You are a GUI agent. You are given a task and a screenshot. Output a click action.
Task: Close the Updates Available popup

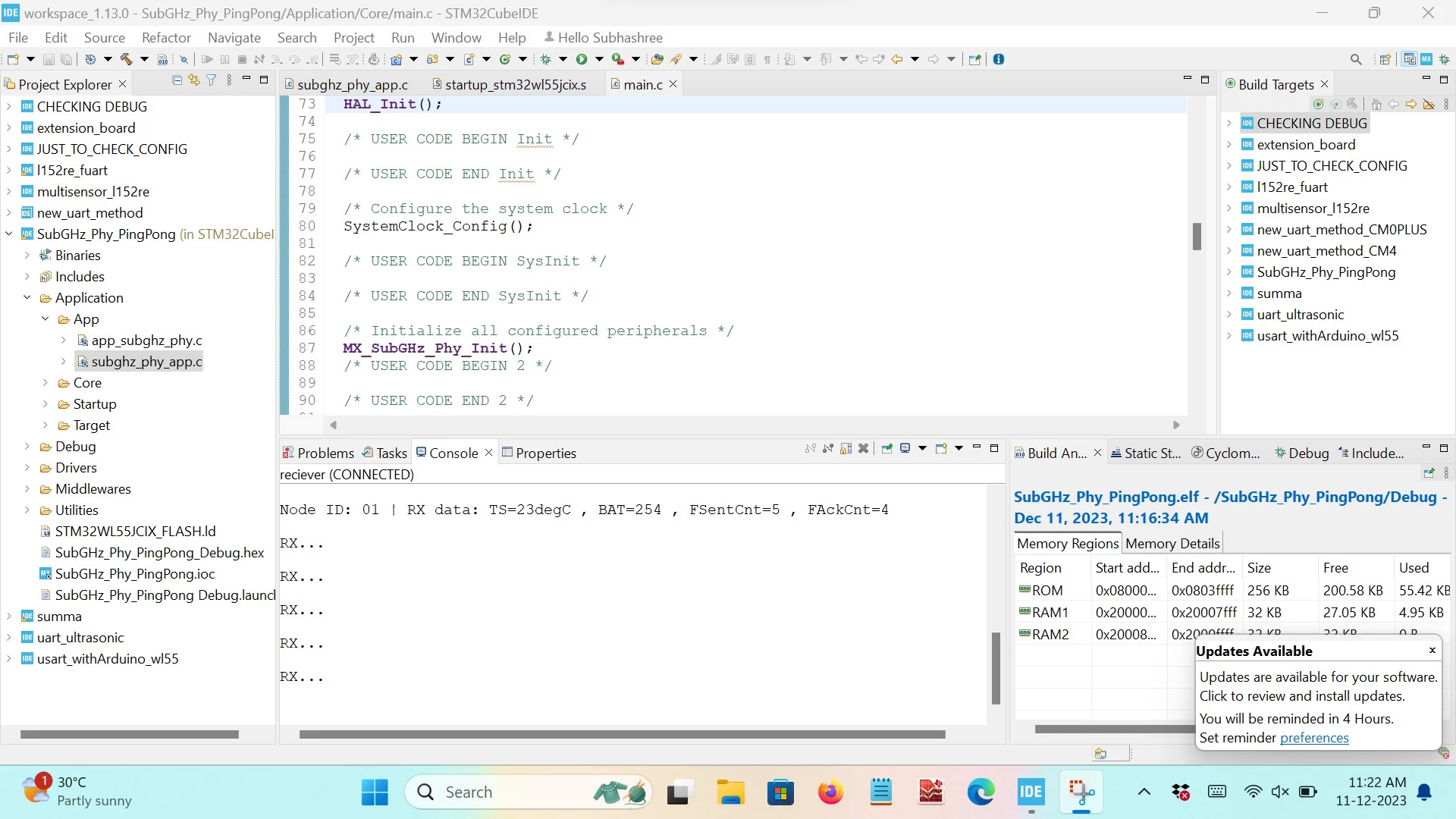click(1432, 650)
